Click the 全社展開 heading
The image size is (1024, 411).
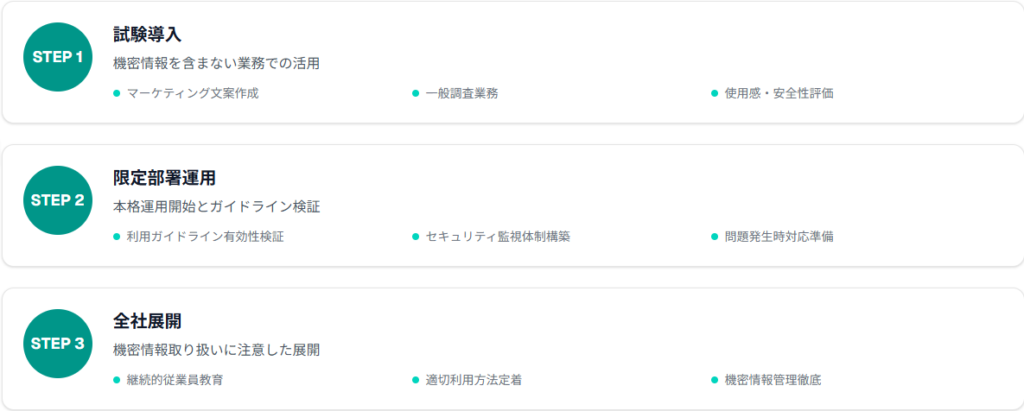(x=147, y=322)
